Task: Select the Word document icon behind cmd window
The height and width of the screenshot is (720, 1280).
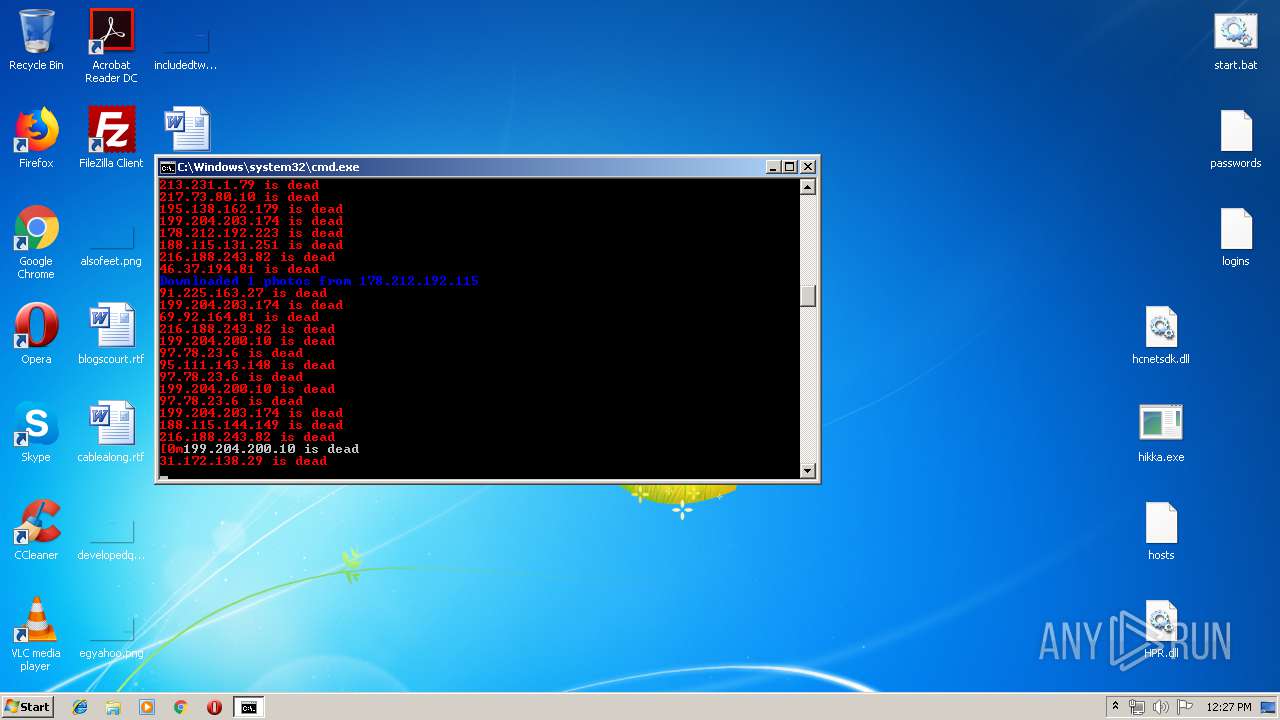Action: pyautogui.click(x=187, y=130)
